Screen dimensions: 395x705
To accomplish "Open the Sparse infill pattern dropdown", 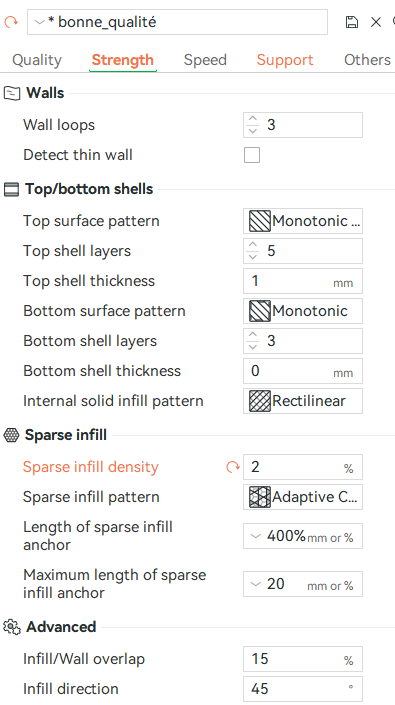I will (303, 497).
